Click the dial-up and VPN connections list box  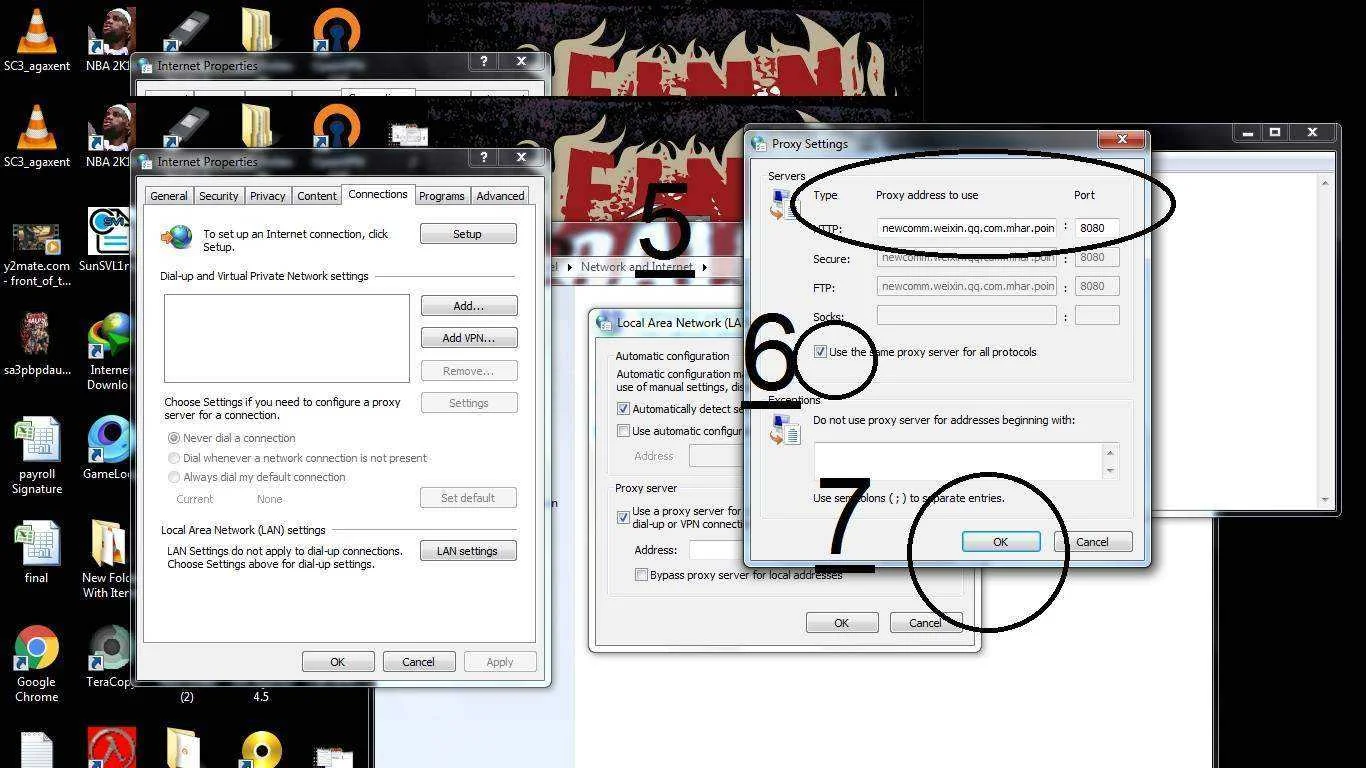[x=287, y=338]
